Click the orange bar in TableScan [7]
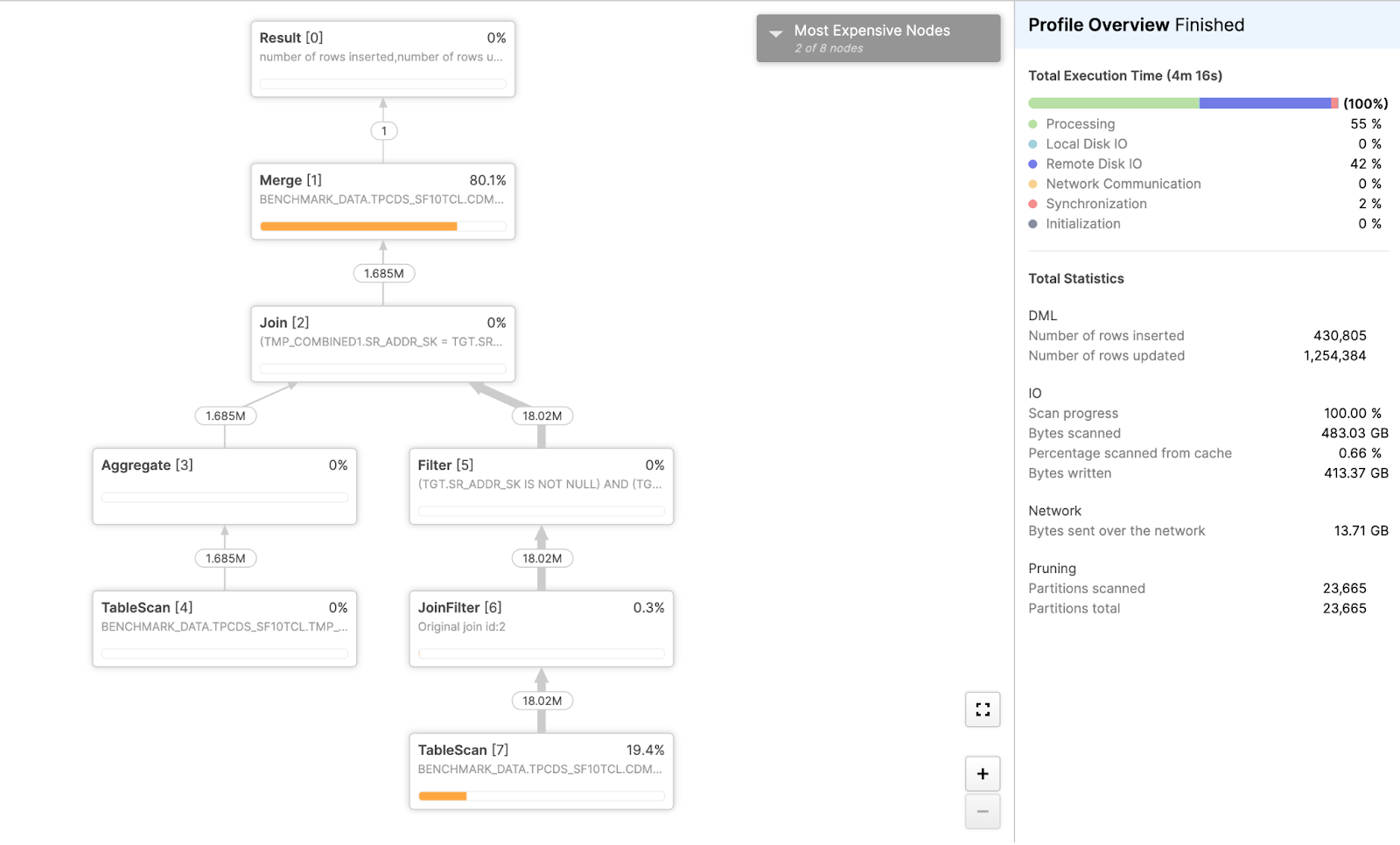The image size is (1400, 845). tap(442, 796)
